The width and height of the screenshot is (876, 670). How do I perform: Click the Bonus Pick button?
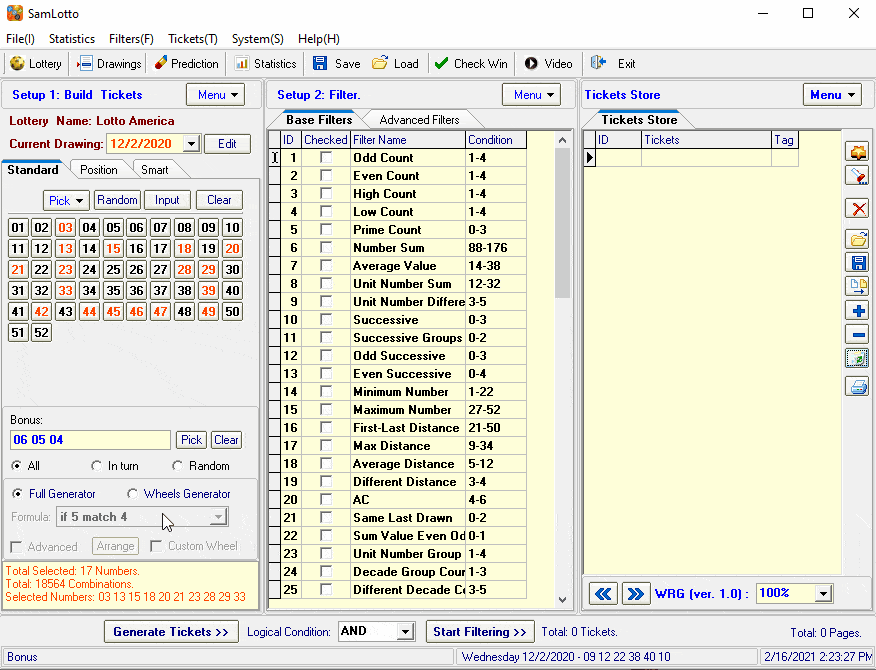tap(191, 440)
